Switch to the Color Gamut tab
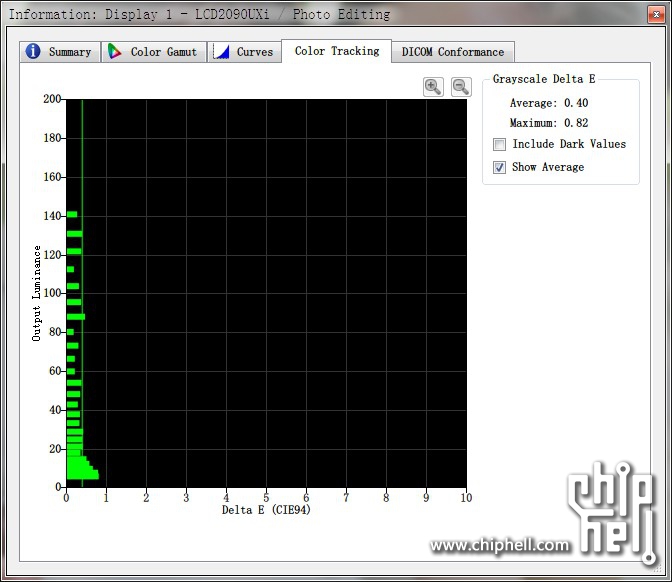This screenshot has height=582, width=672. [154, 52]
